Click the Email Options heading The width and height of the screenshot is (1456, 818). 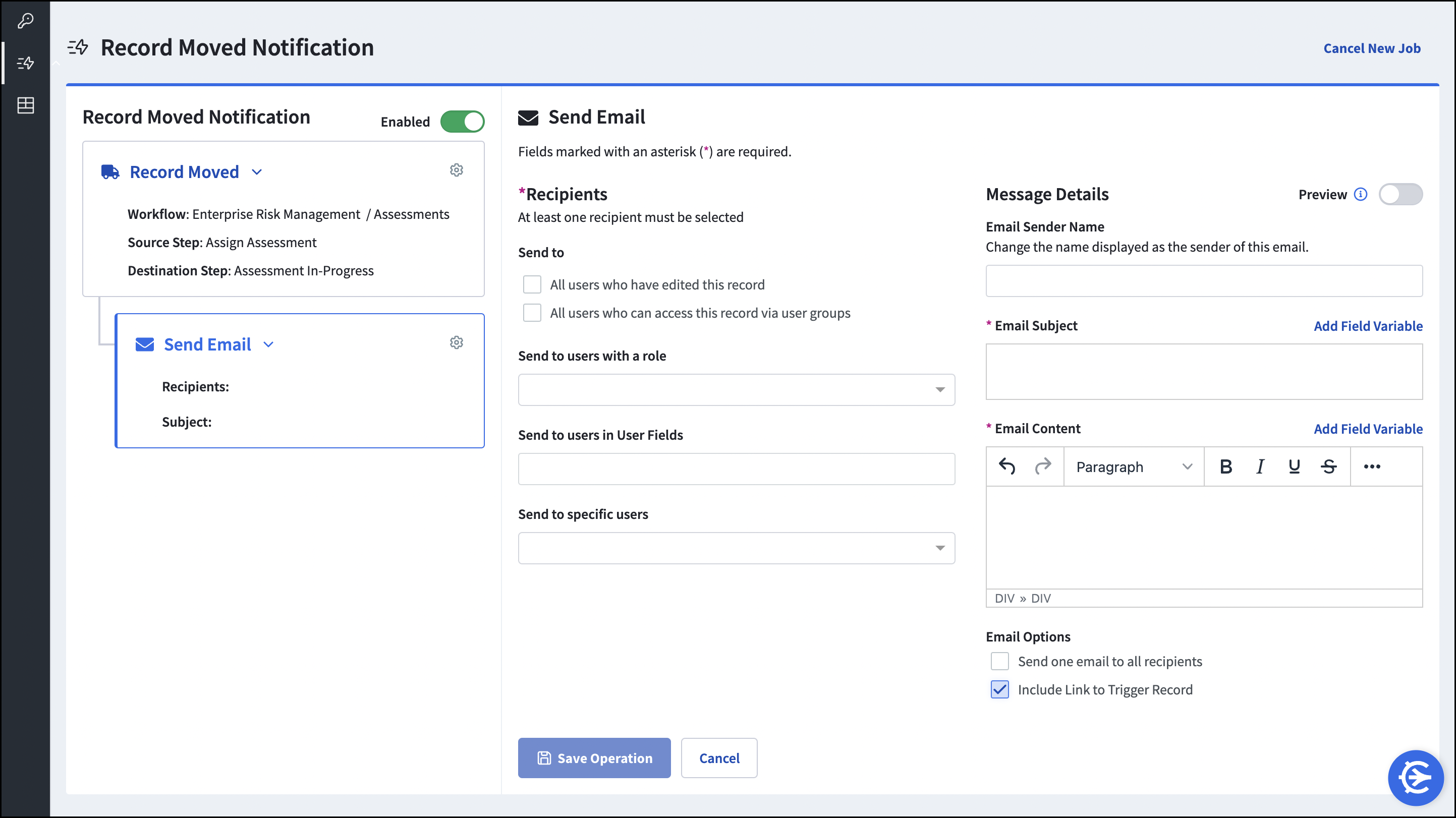[1028, 636]
